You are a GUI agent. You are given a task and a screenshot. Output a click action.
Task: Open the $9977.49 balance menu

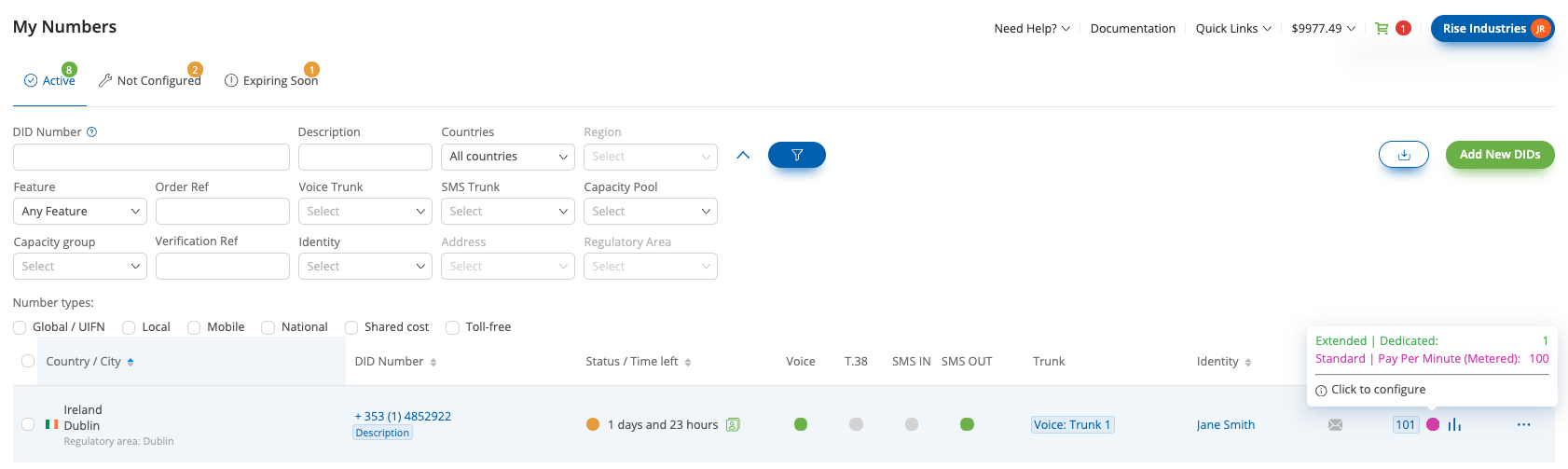tap(1323, 29)
